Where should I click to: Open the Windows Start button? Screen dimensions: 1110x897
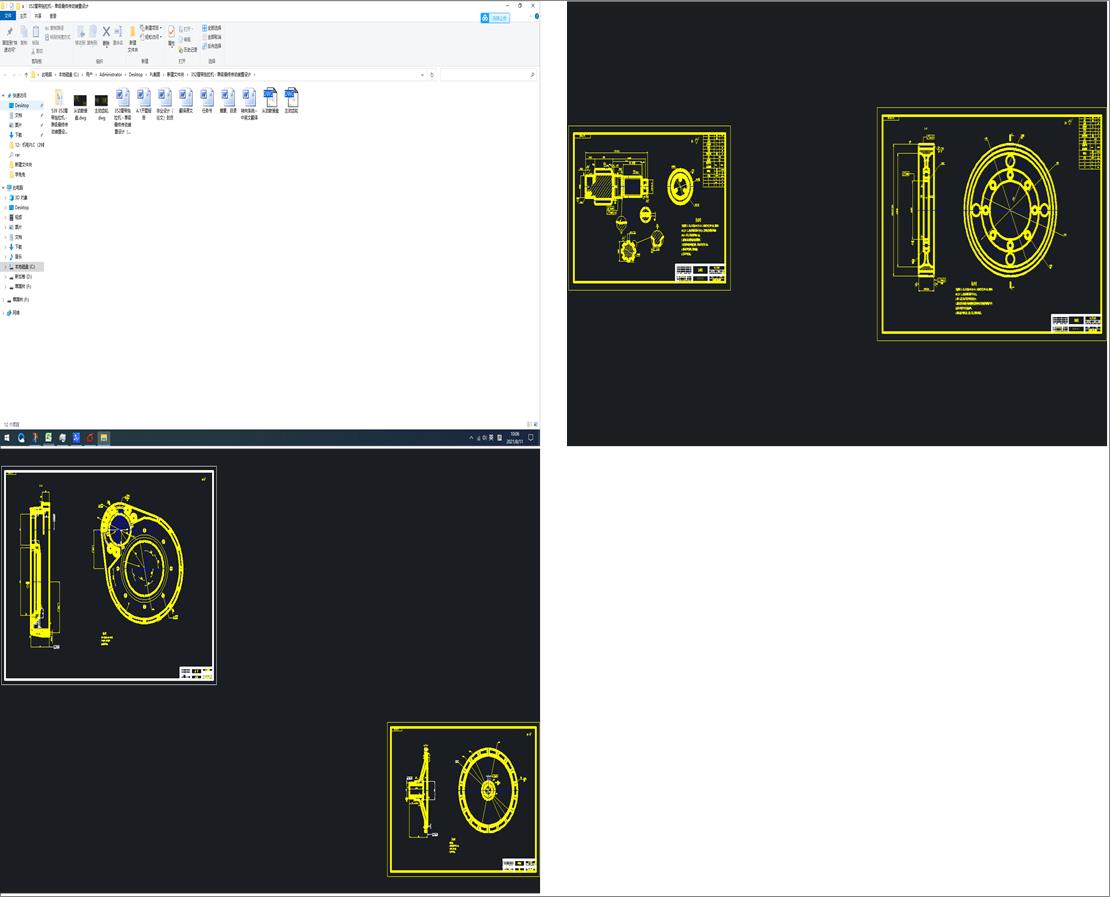click(7, 438)
